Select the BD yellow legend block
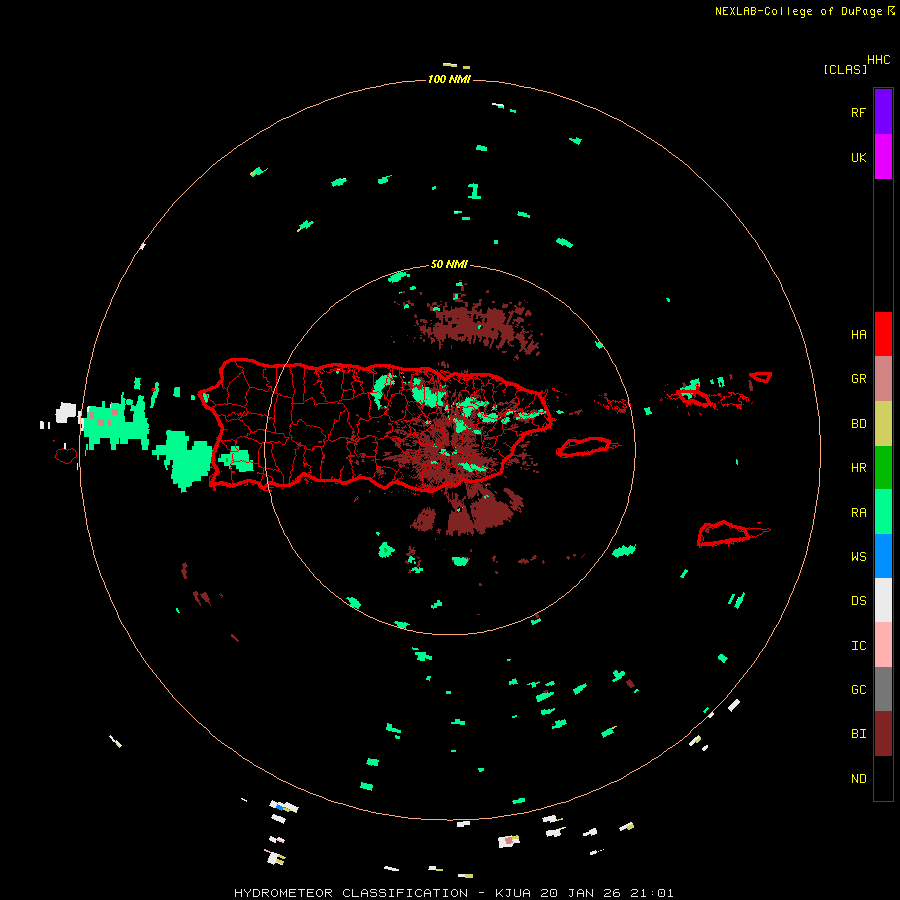 click(883, 424)
